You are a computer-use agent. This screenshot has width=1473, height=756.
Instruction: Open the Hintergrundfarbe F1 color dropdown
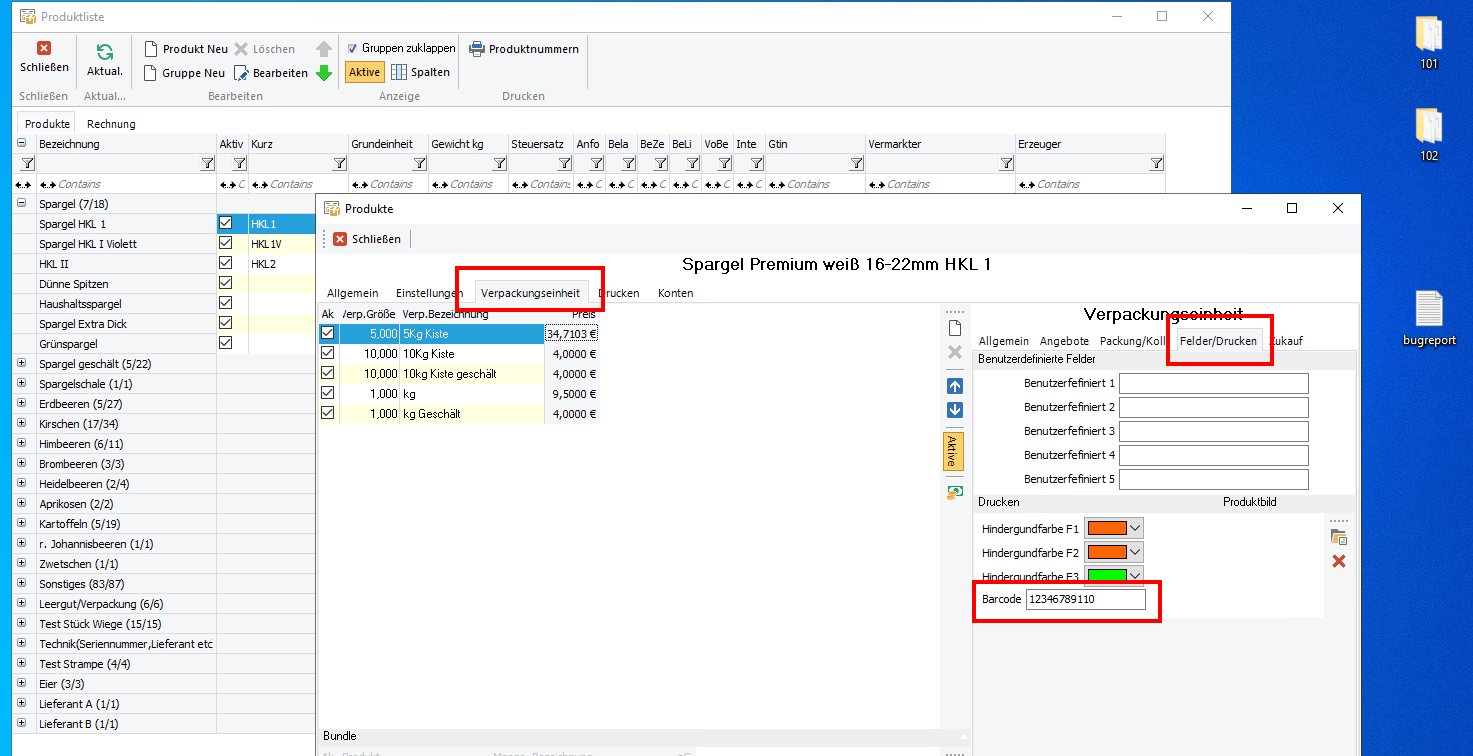pos(1135,528)
